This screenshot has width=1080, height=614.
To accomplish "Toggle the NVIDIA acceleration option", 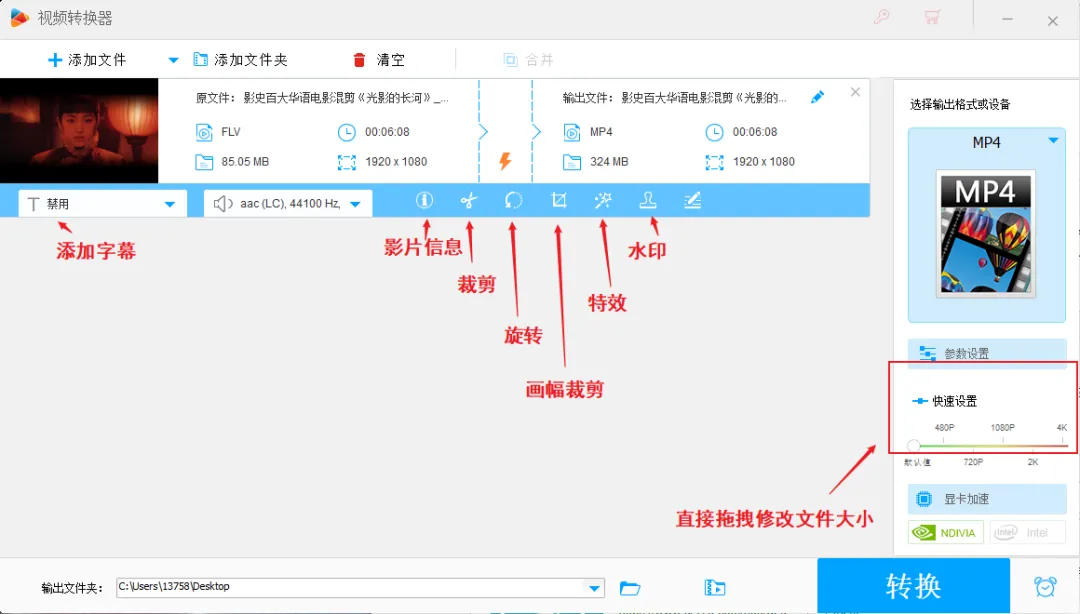I will 945,533.
